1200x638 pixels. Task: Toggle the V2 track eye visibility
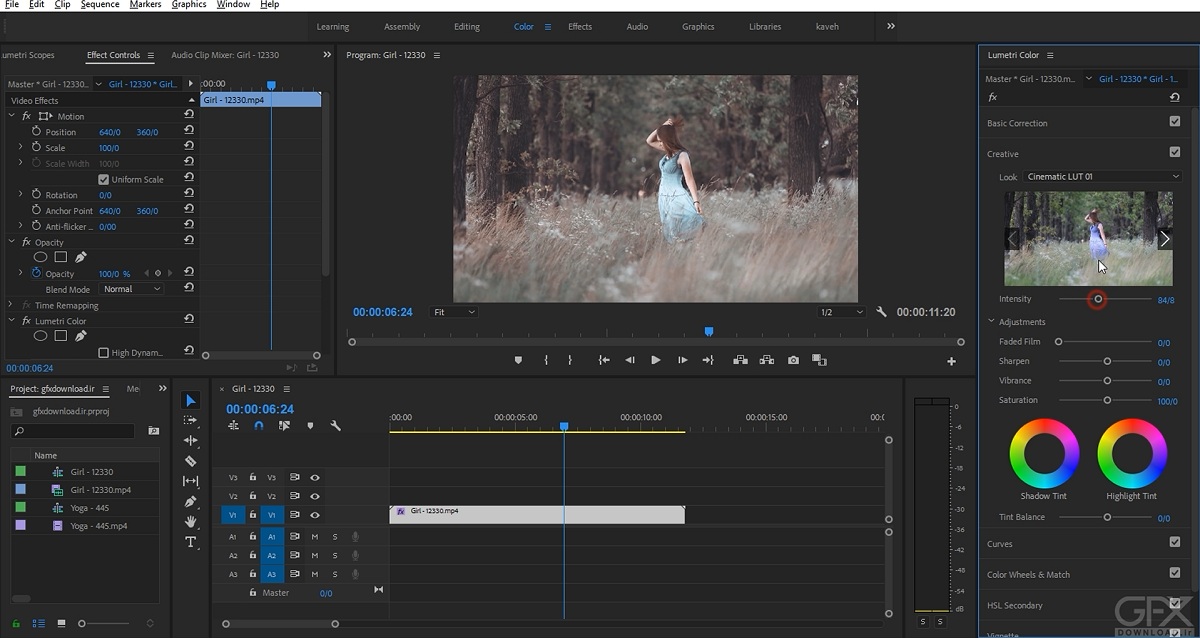tap(315, 496)
